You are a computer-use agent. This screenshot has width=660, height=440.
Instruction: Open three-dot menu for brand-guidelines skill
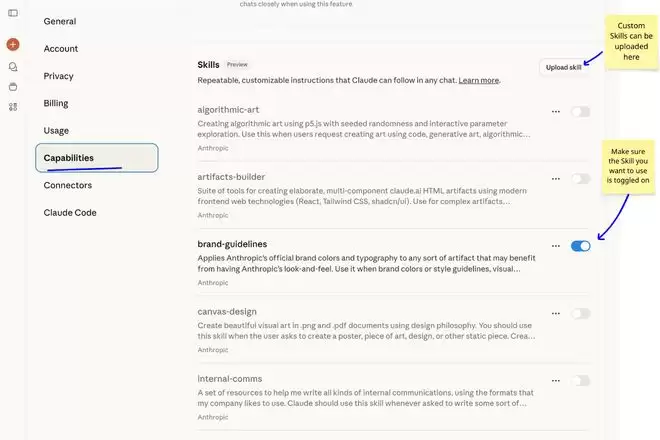(x=556, y=246)
